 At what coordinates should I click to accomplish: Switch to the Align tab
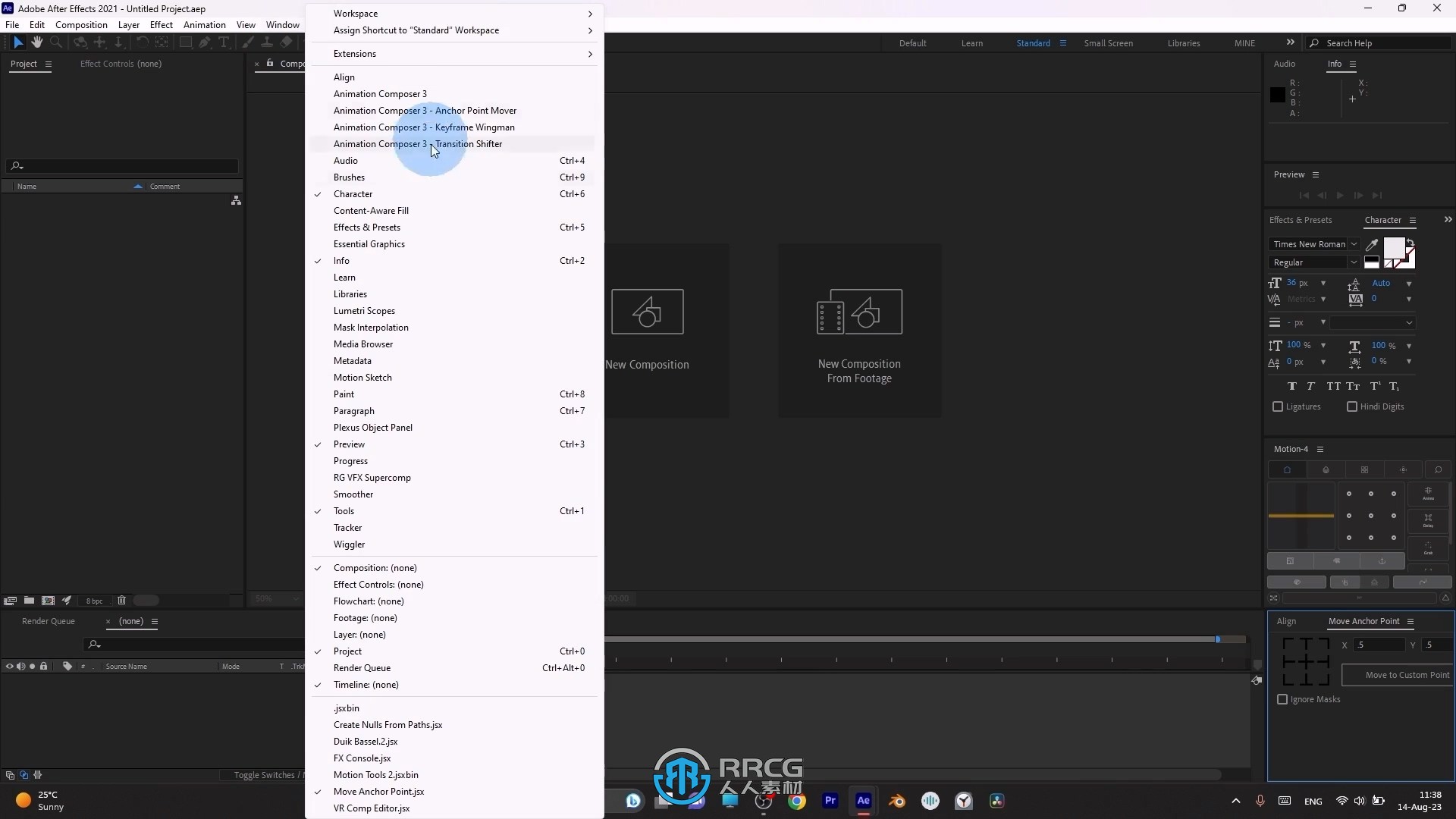[1286, 622]
